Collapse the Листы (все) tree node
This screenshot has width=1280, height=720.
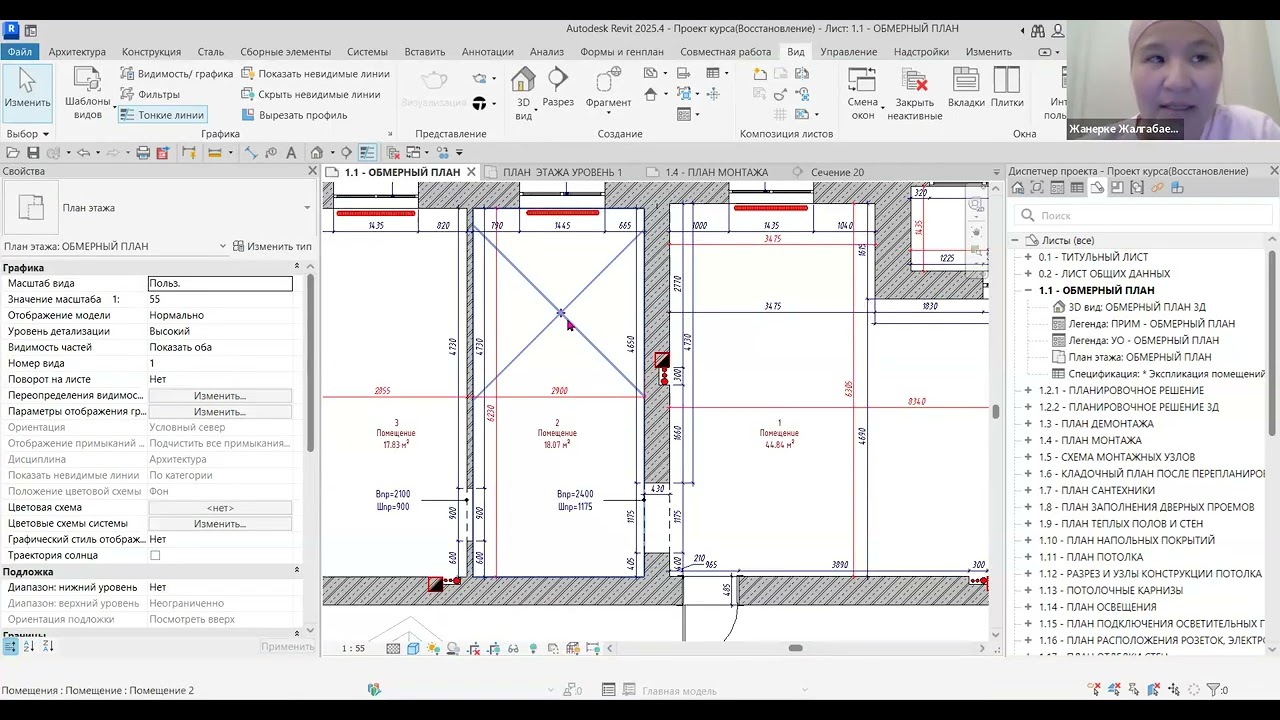coord(1015,240)
